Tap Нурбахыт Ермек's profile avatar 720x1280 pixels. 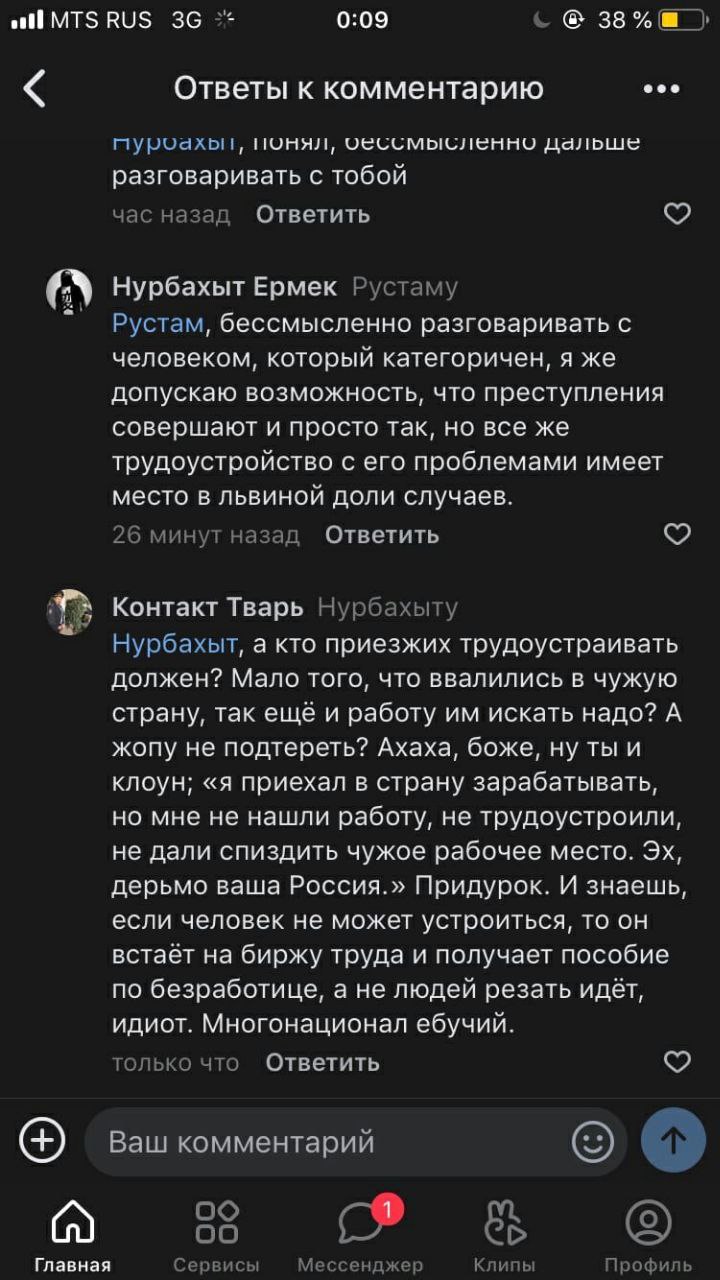(69, 292)
